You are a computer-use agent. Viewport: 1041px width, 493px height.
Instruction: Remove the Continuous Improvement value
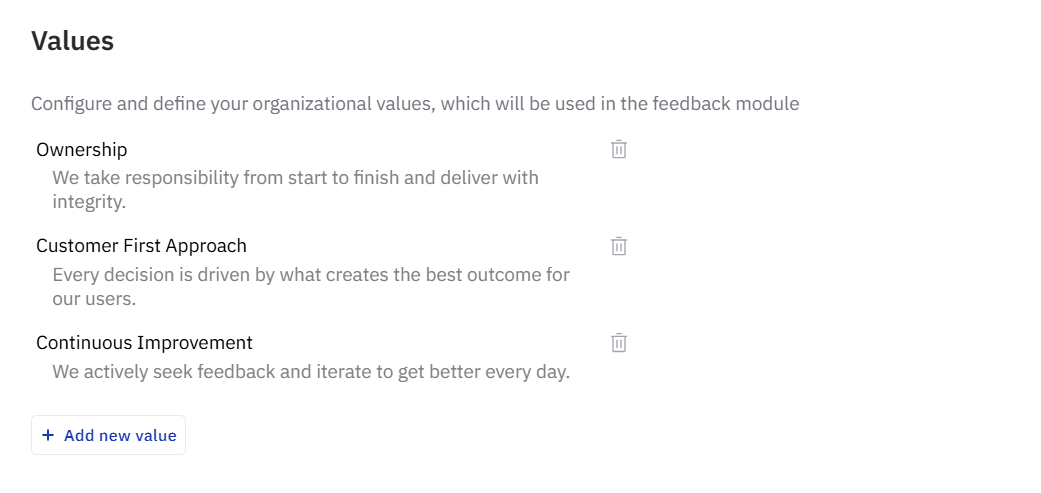(619, 343)
